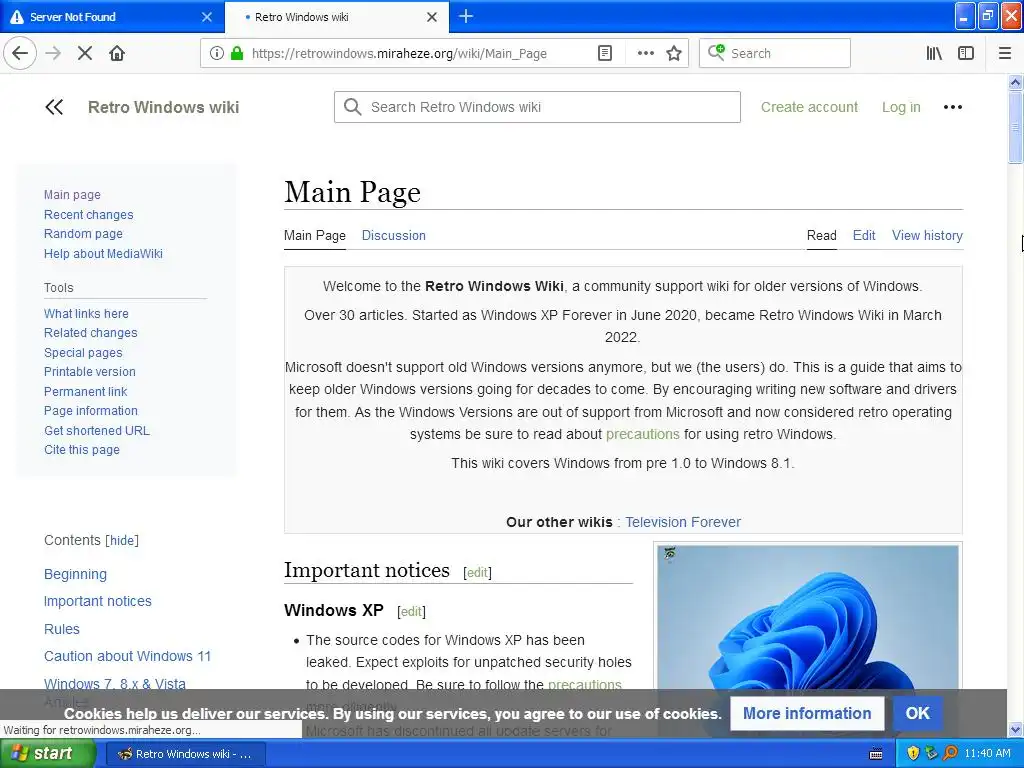Viewport: 1024px width, 768px height.
Task: Open Cite this page link
Action: pos(82,449)
